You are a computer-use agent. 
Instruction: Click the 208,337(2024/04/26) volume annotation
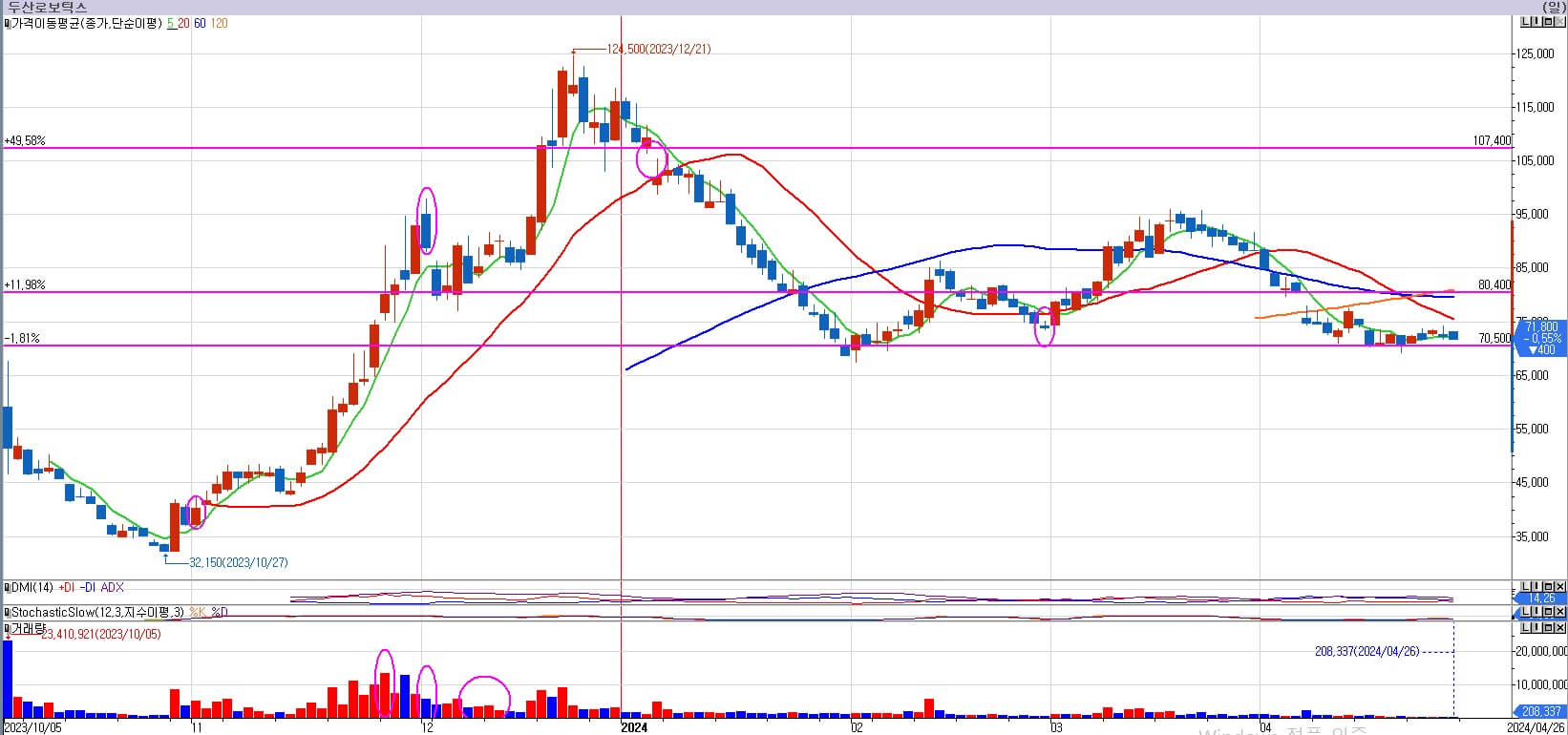[x=1367, y=651]
